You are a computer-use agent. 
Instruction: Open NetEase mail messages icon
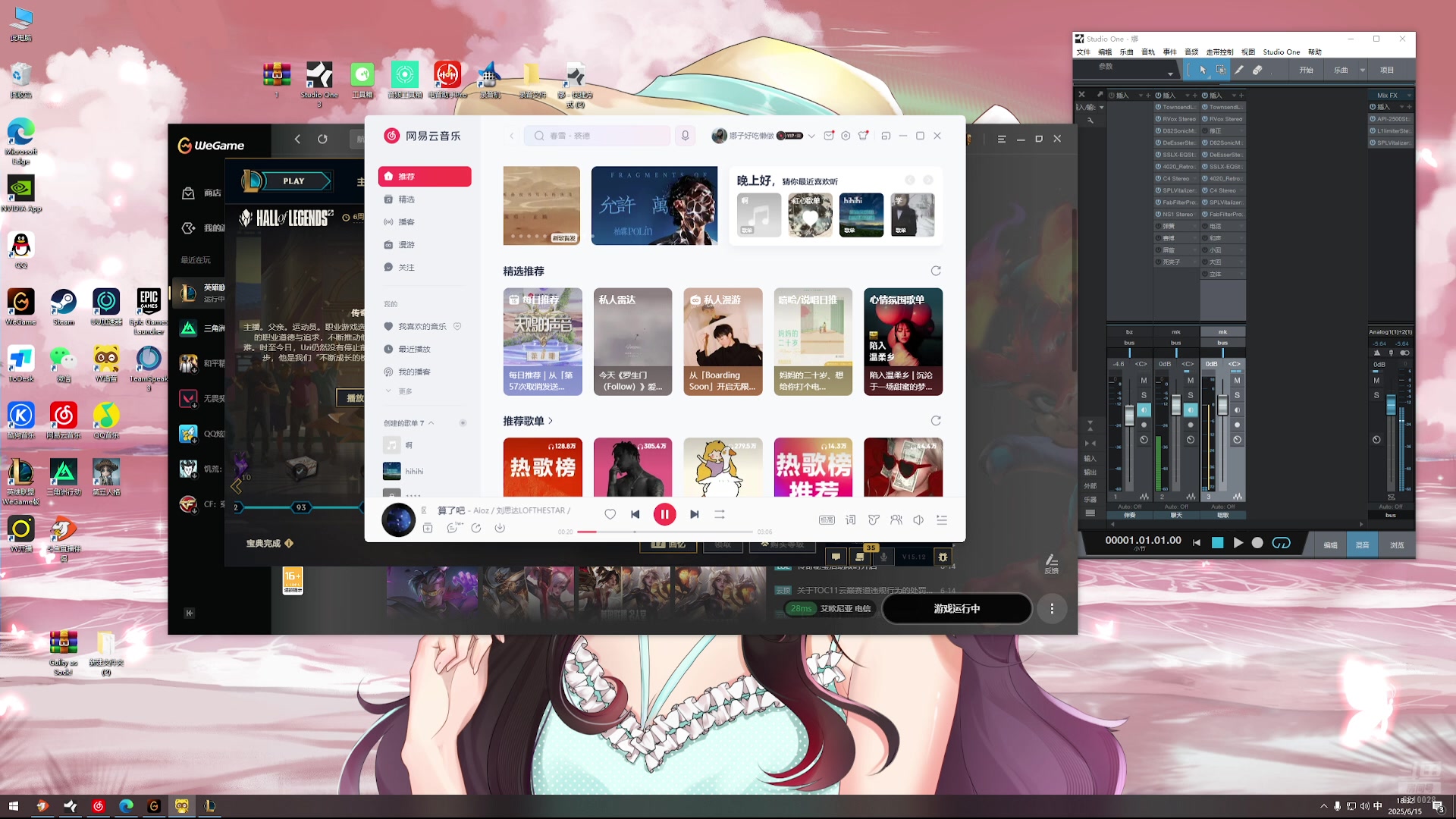(x=829, y=136)
